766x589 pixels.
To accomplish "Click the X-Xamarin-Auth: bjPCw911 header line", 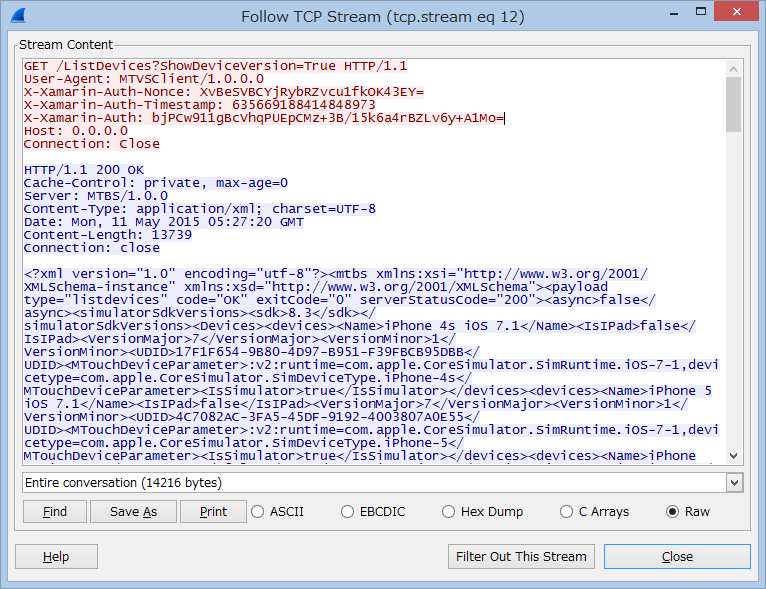I will (264, 118).
